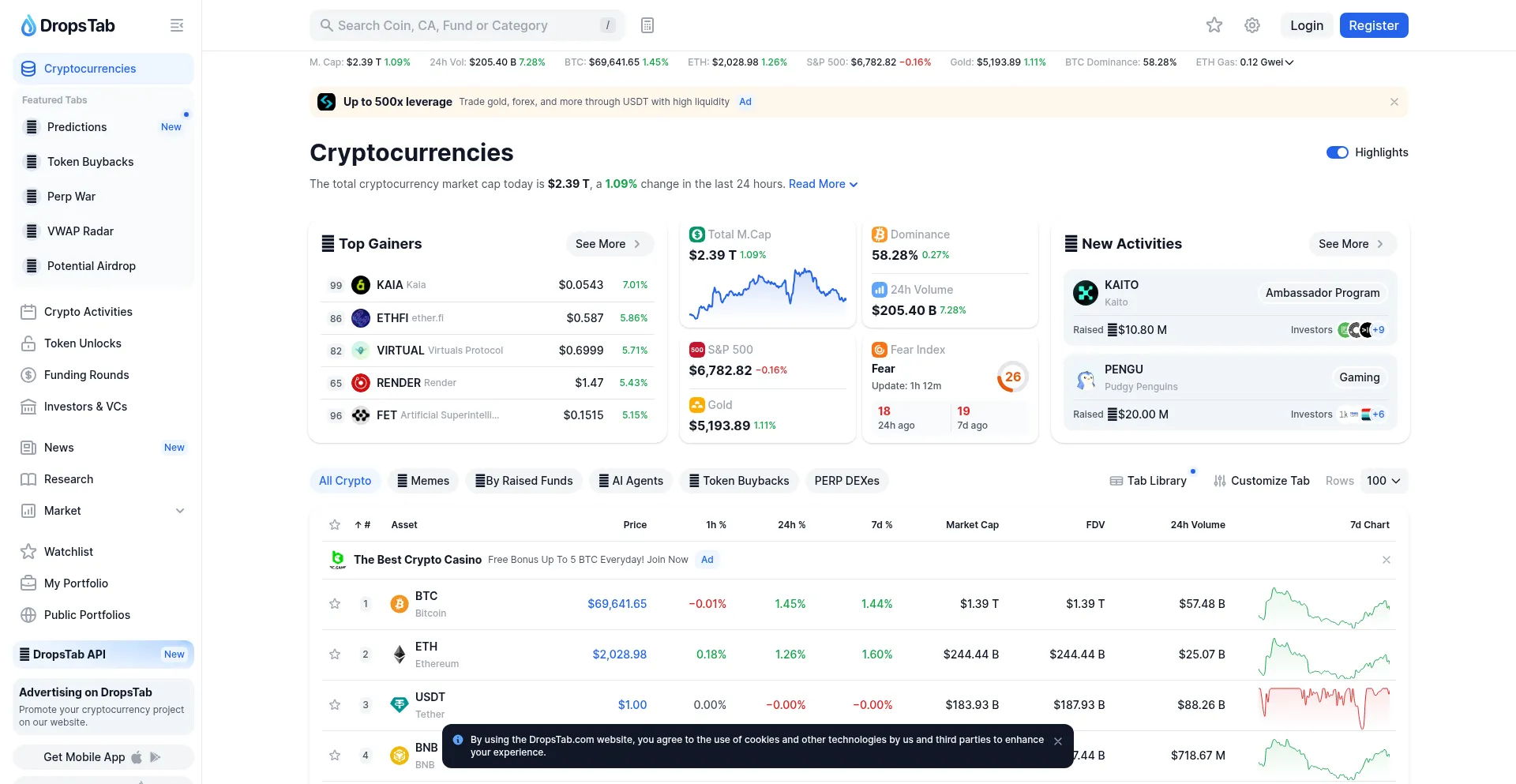1516x784 pixels.
Task: Click the News newspaper icon
Action: (x=28, y=448)
